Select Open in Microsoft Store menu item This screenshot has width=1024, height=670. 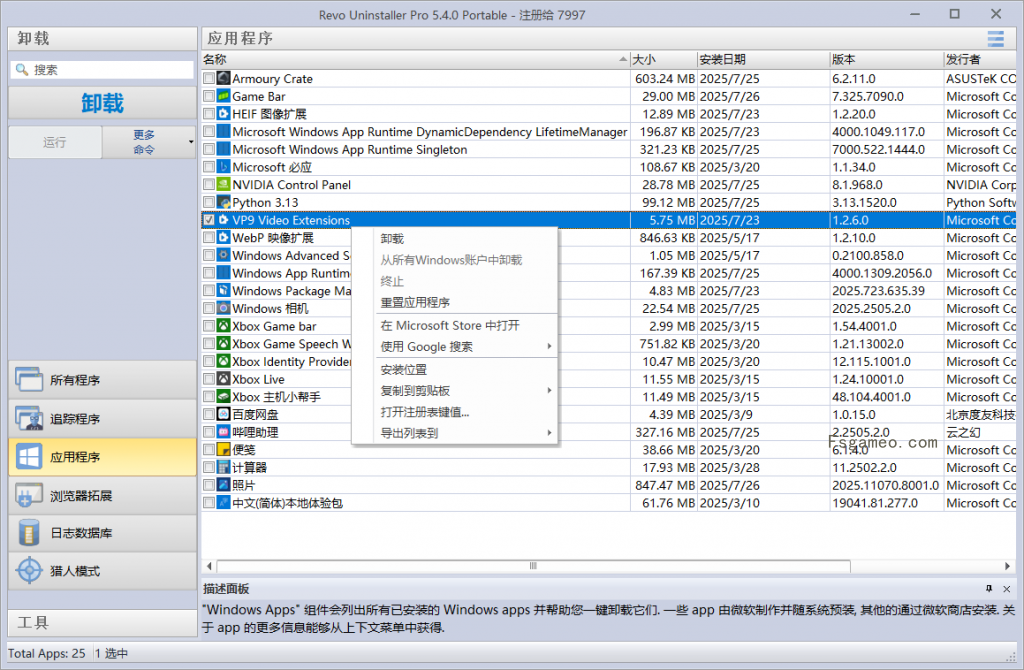[x=450, y=326]
